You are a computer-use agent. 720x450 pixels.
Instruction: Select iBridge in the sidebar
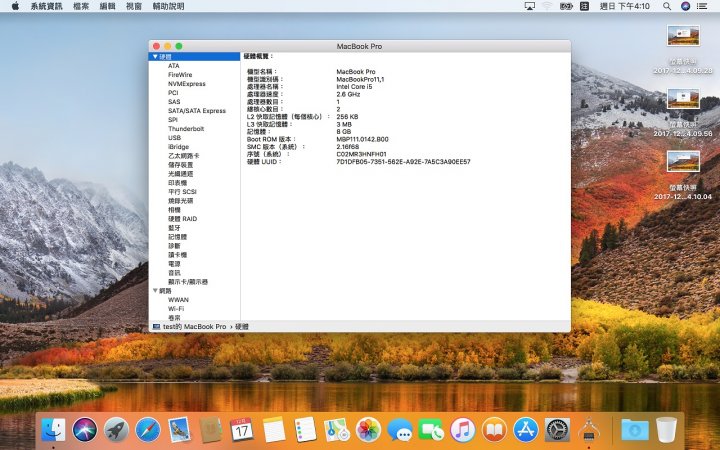click(178, 146)
